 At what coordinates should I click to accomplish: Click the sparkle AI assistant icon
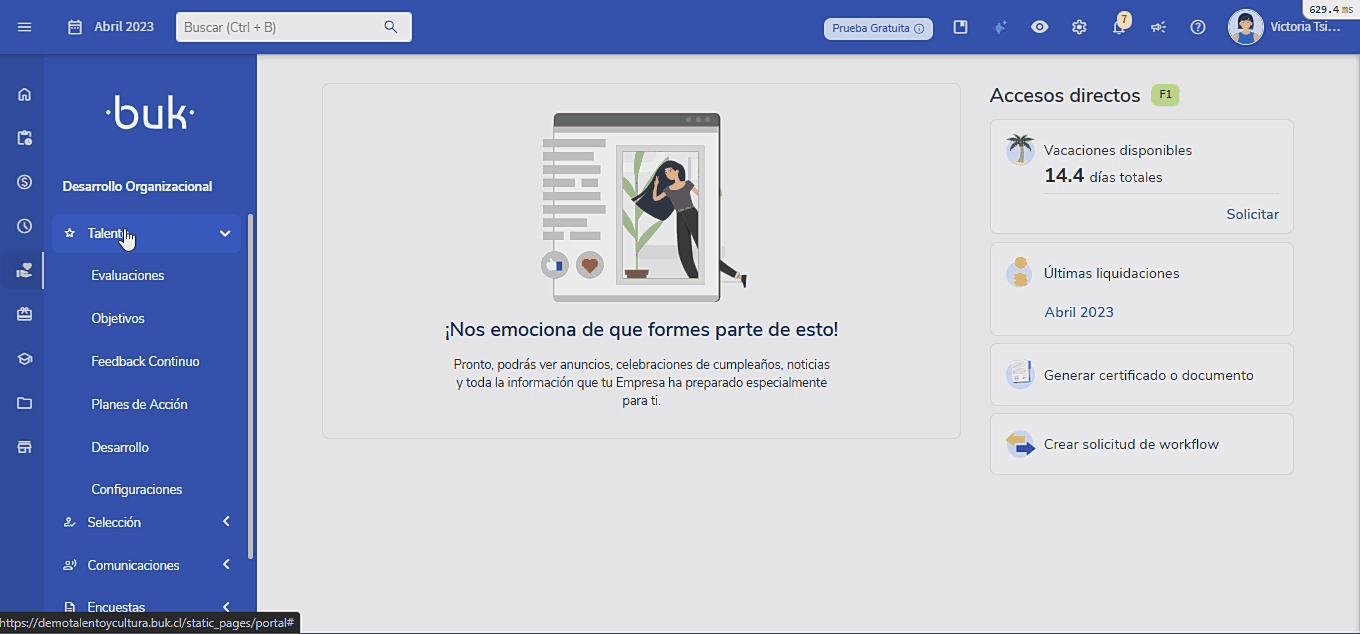tap(1000, 27)
